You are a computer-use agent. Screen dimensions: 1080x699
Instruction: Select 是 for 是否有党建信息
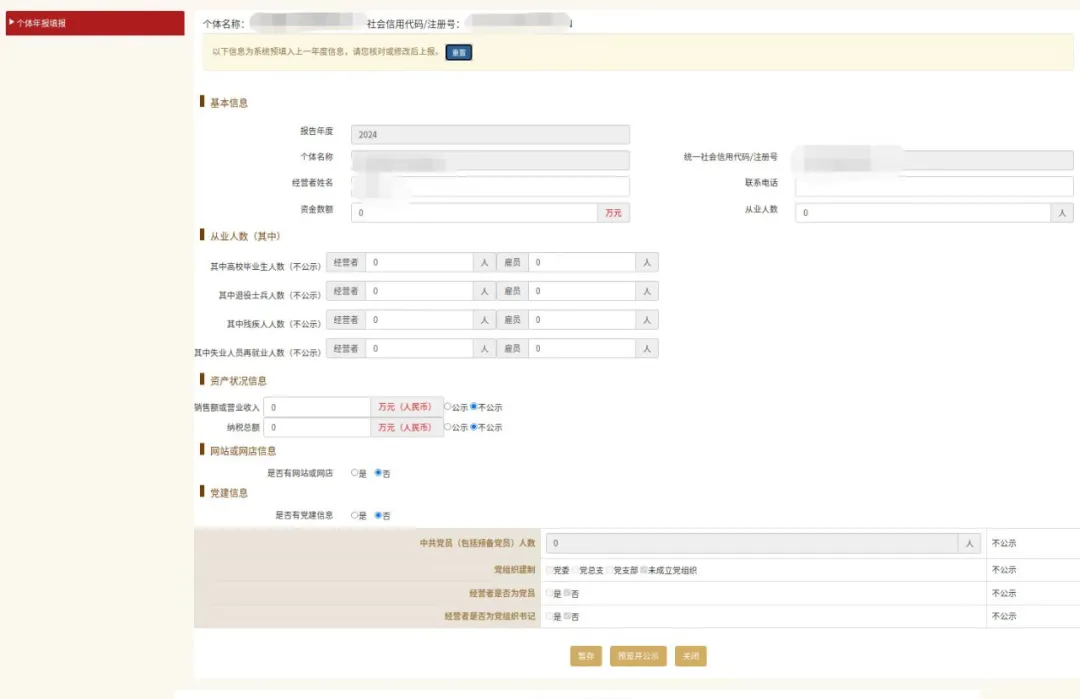click(x=353, y=514)
